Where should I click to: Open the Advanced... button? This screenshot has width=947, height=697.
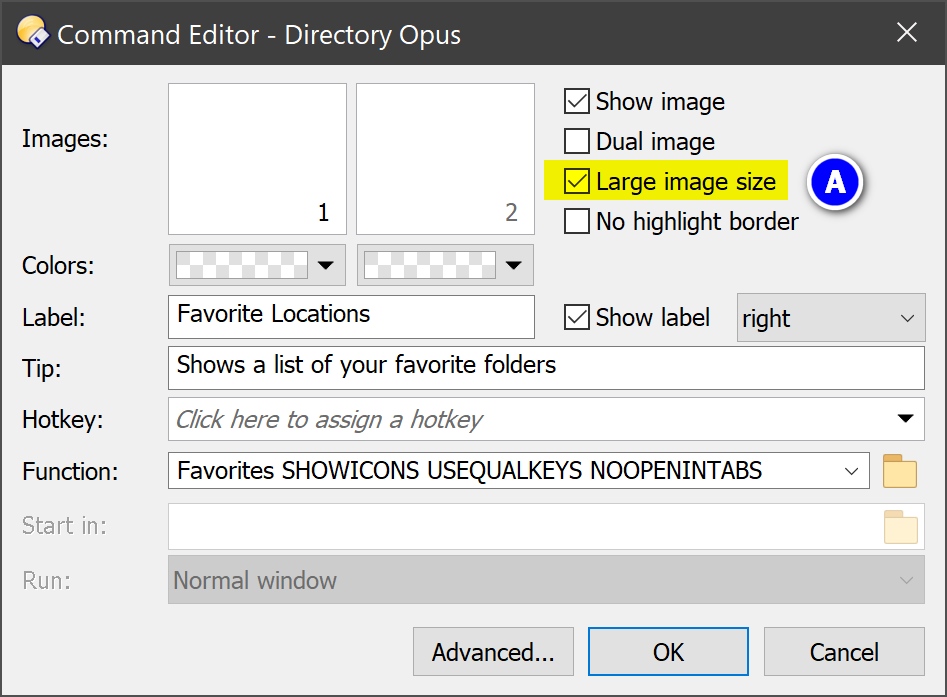(493, 652)
